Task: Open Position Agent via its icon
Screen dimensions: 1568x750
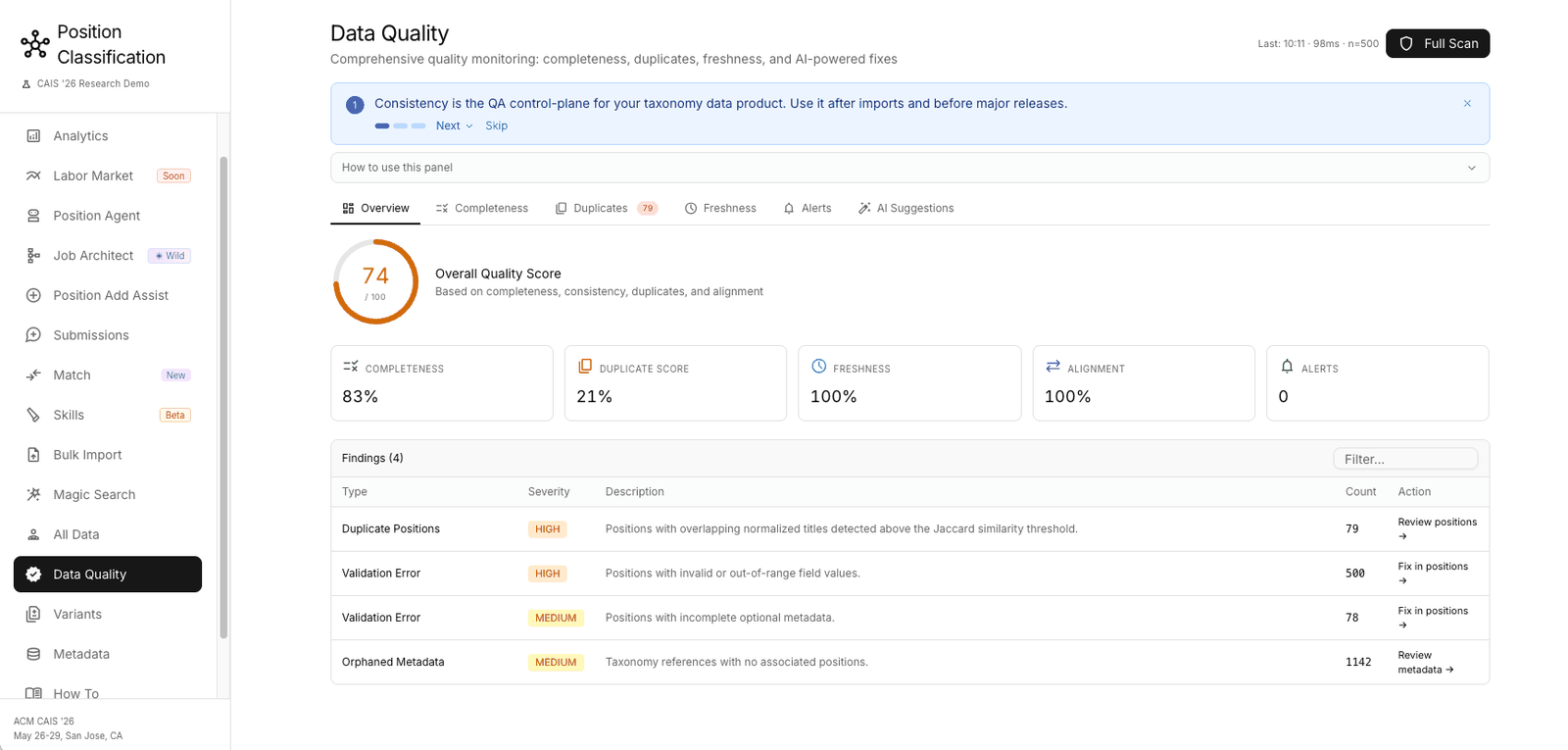Action: coord(33,216)
